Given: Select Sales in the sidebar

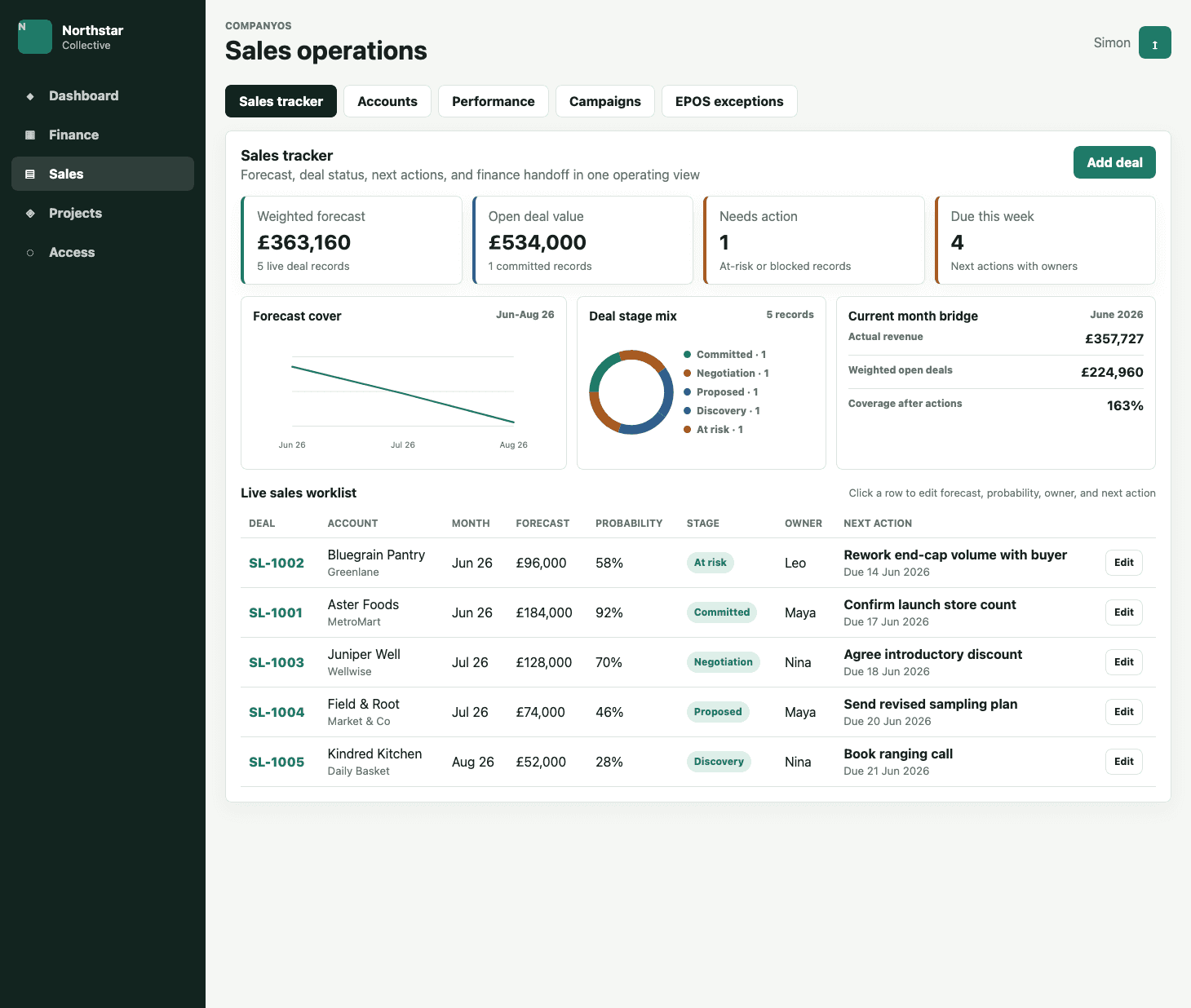Looking at the screenshot, I should [103, 174].
